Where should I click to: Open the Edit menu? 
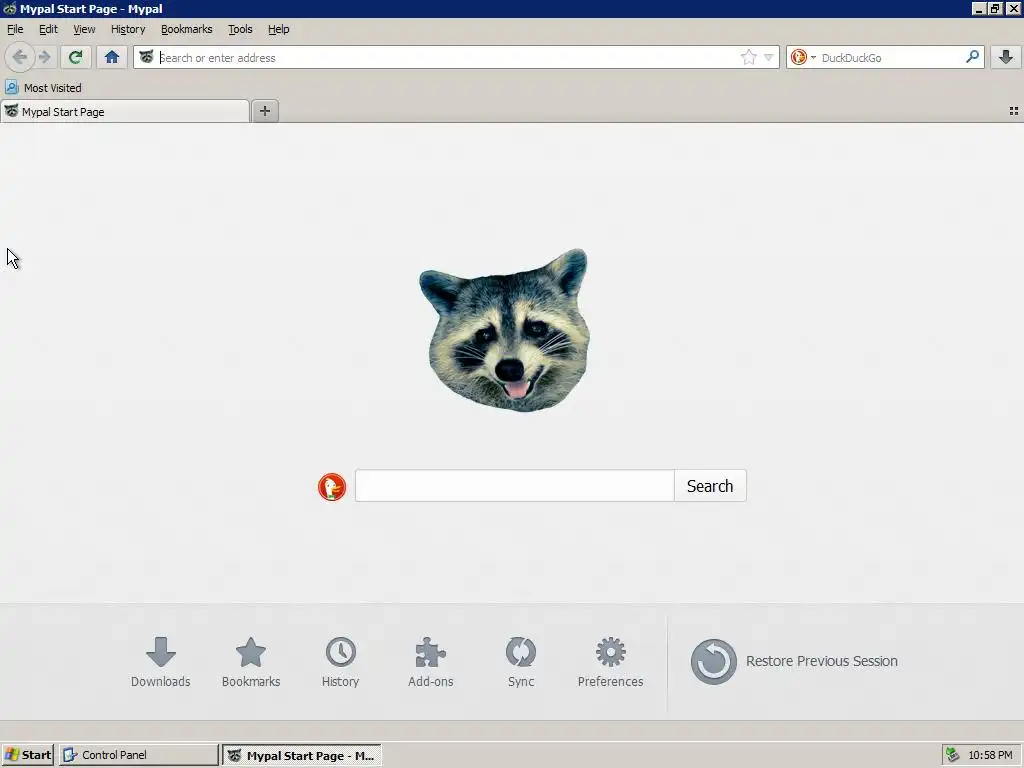pyautogui.click(x=48, y=29)
